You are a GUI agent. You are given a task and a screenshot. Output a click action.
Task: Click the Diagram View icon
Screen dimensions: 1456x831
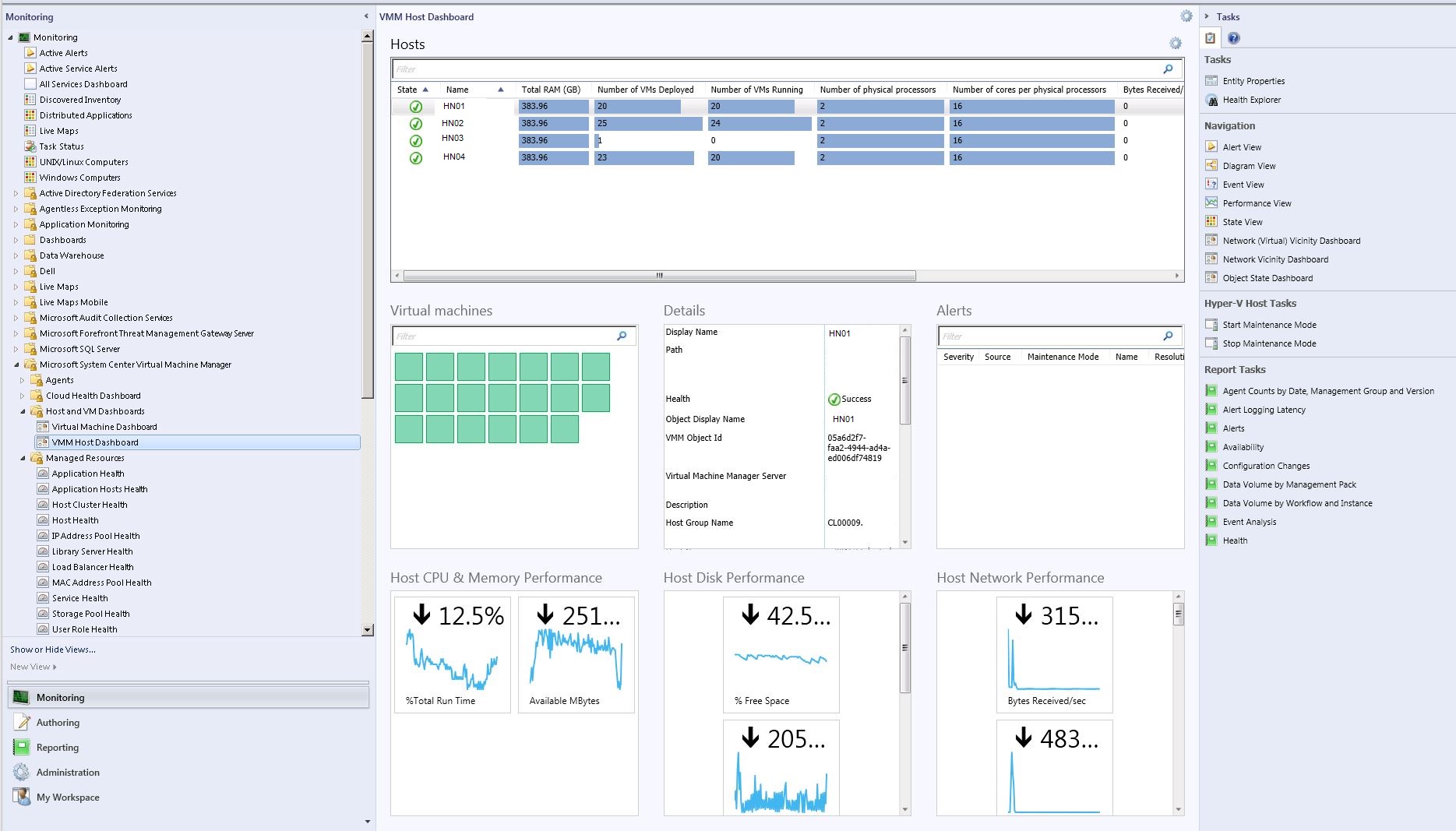pos(1211,166)
